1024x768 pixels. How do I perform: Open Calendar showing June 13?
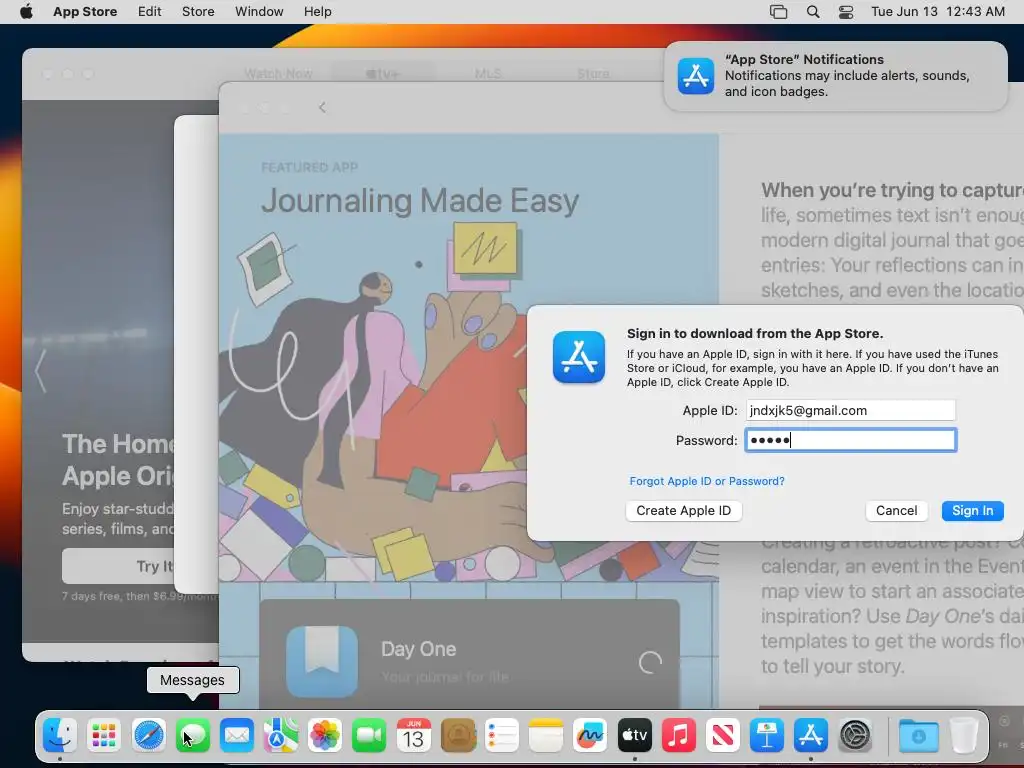[413, 736]
